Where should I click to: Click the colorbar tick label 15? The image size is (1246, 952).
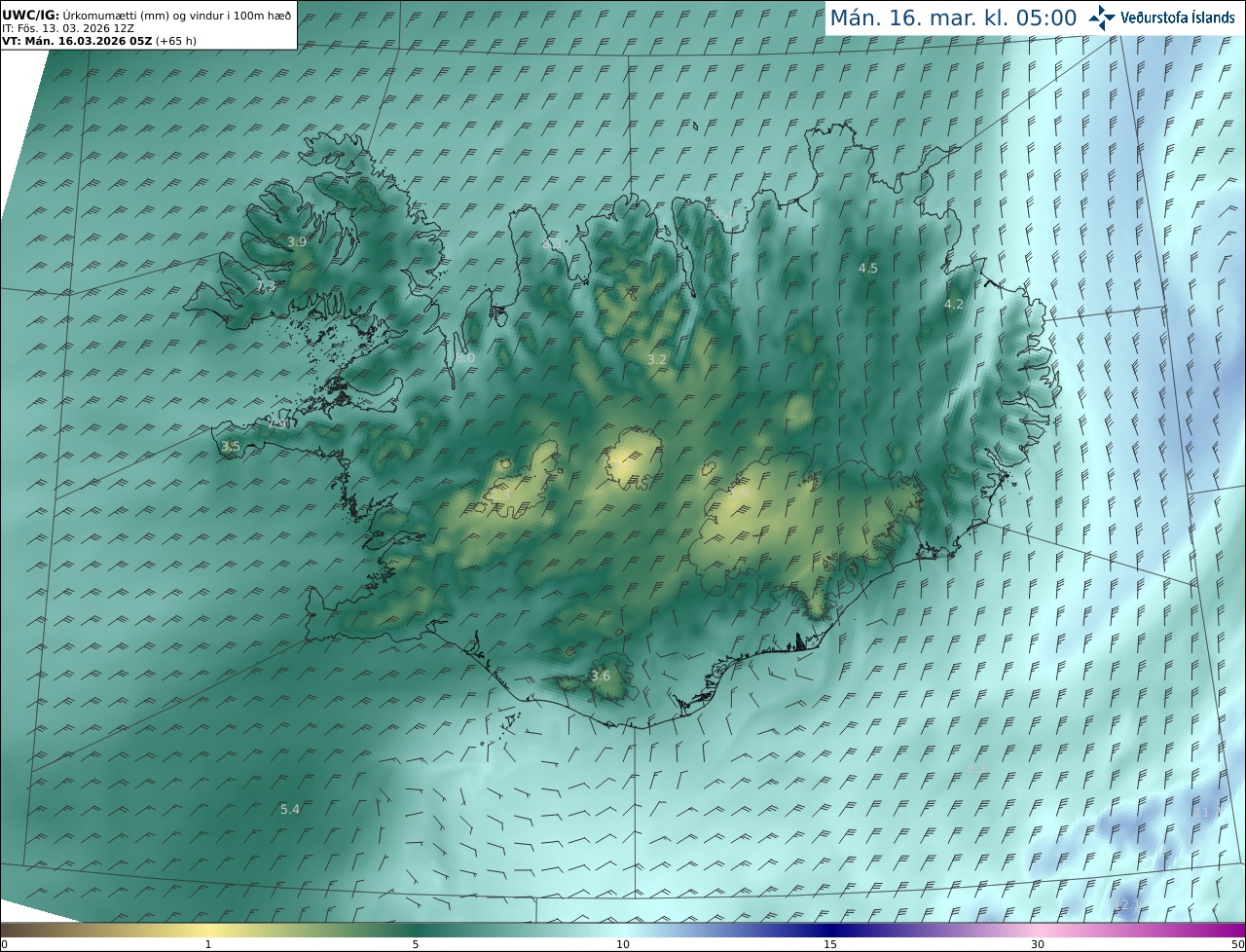pyautogui.click(x=830, y=944)
